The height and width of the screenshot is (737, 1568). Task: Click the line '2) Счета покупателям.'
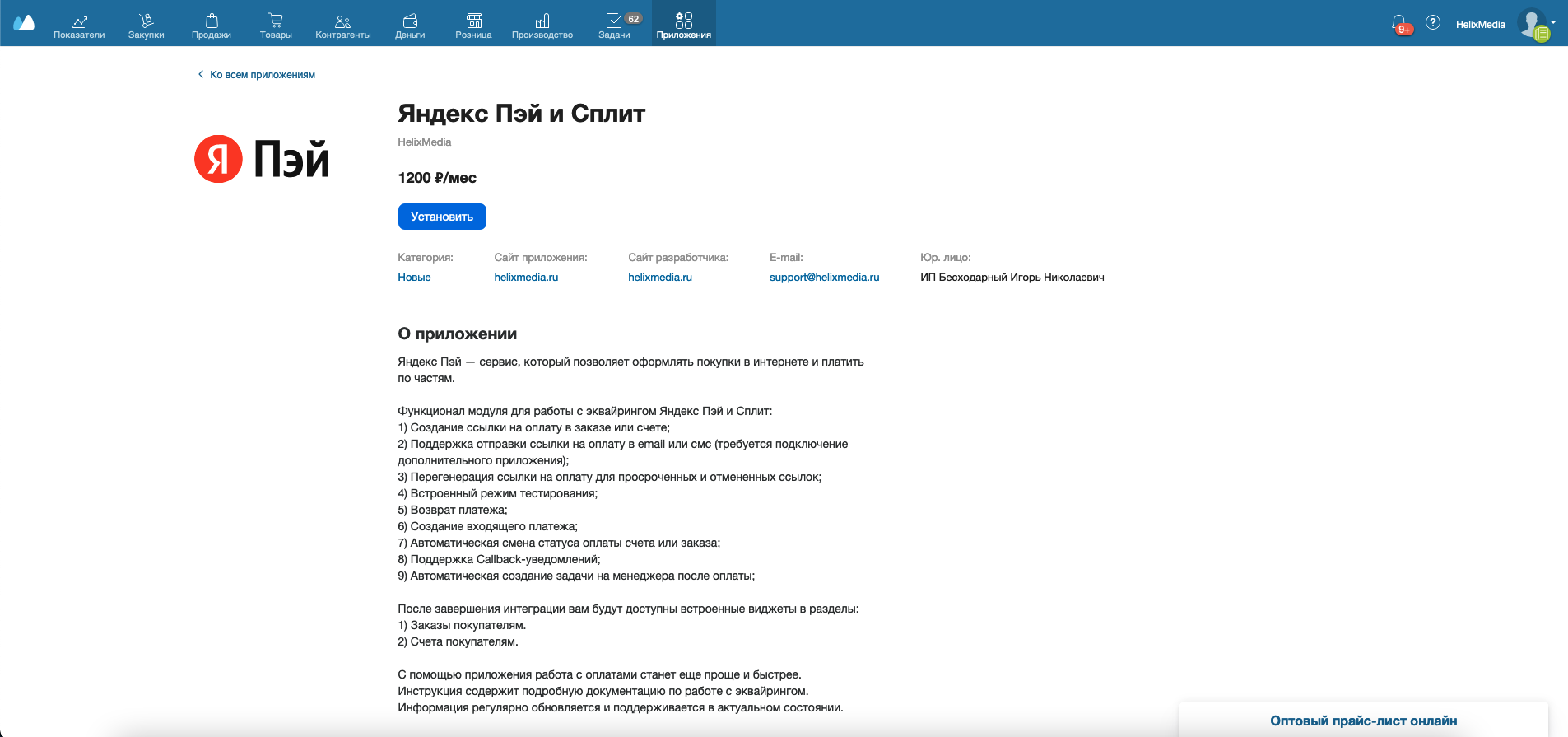[458, 641]
